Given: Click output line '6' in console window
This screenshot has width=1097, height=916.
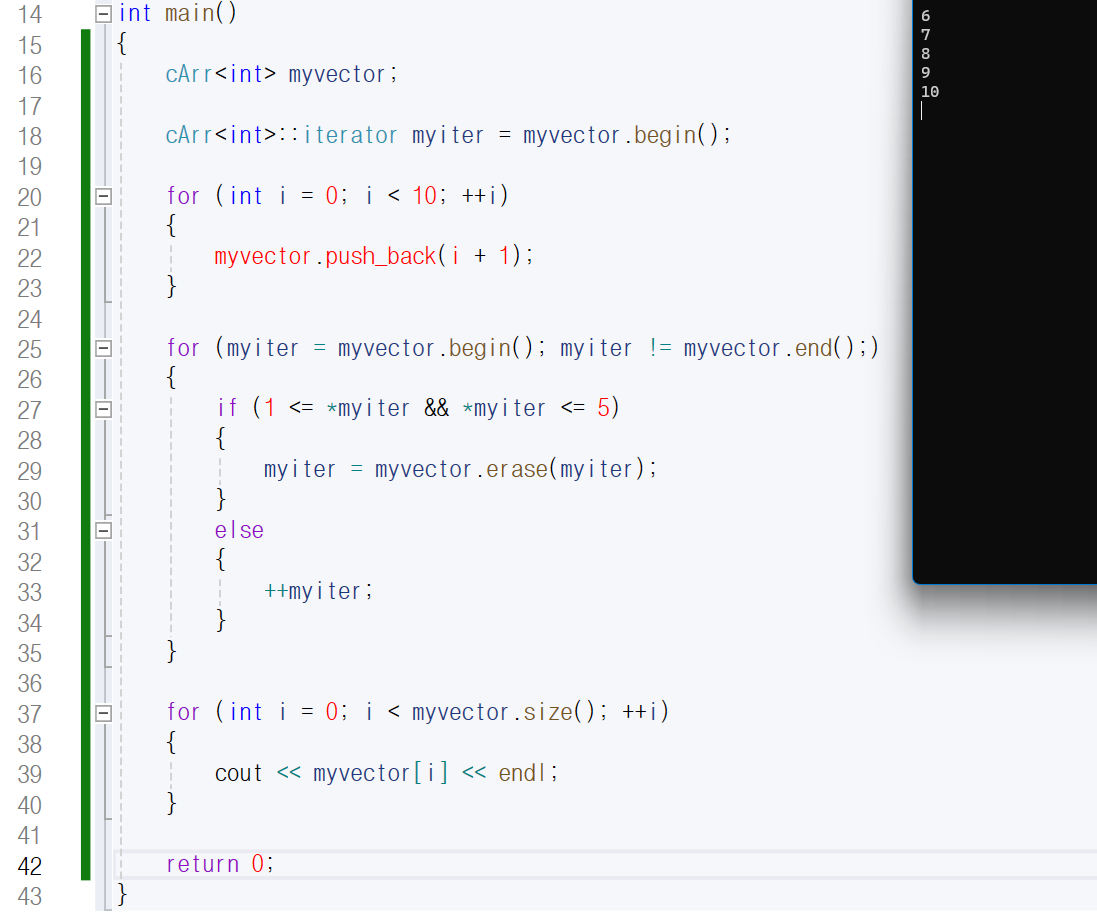Looking at the screenshot, I should tap(926, 16).
